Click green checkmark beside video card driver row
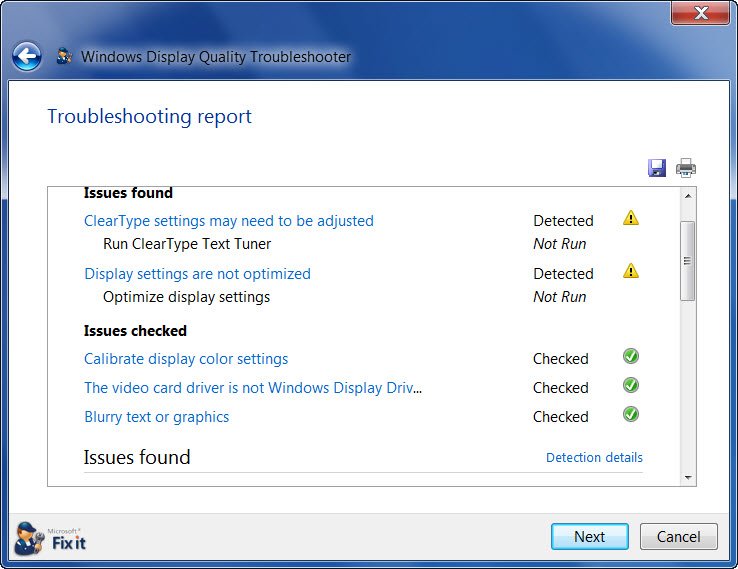 pos(631,385)
